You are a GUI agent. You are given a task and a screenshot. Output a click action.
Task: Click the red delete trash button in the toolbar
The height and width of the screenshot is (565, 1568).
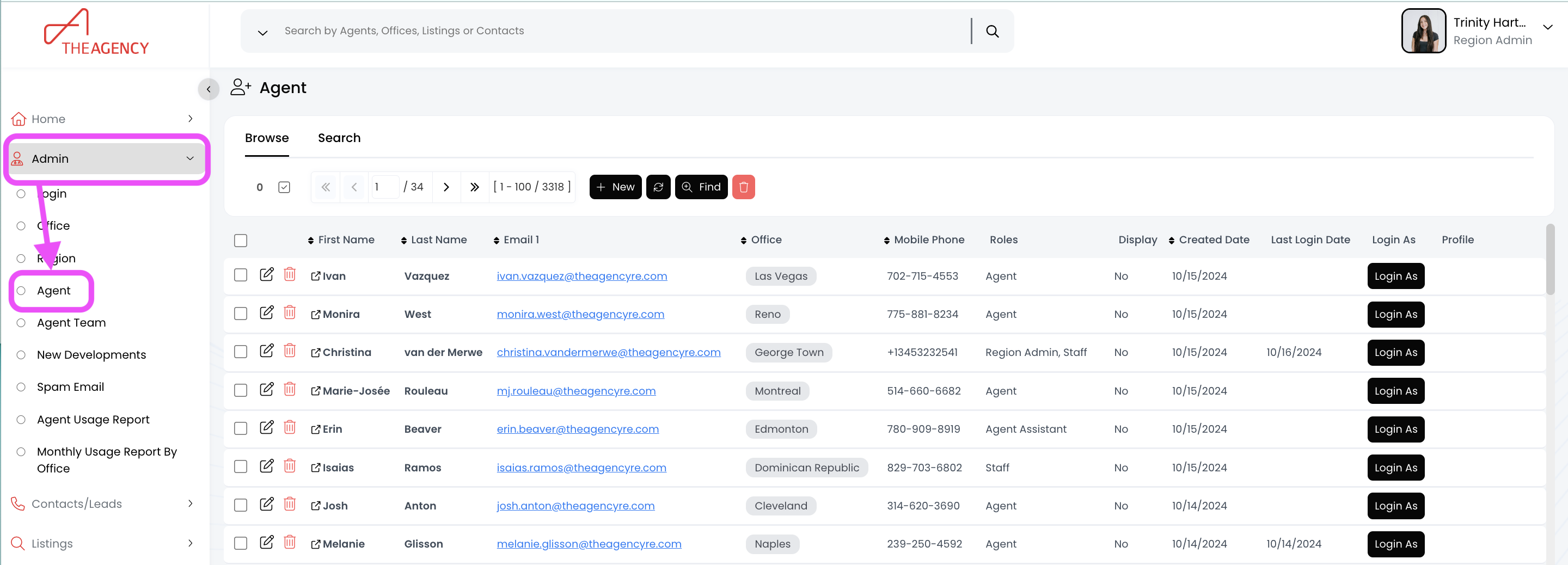(x=743, y=187)
